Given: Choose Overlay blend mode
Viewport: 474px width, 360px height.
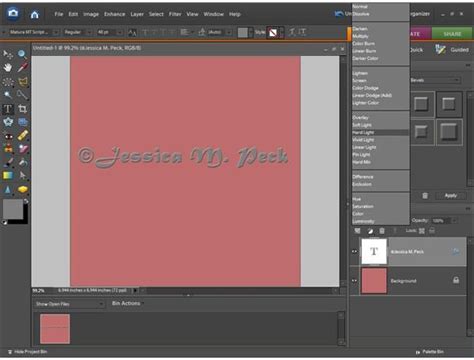Looking at the screenshot, I should pos(381,118).
